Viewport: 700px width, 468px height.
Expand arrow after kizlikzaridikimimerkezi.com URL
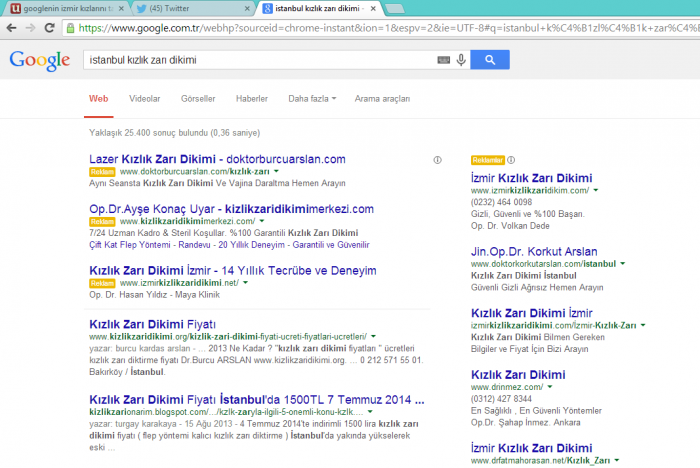(262, 221)
